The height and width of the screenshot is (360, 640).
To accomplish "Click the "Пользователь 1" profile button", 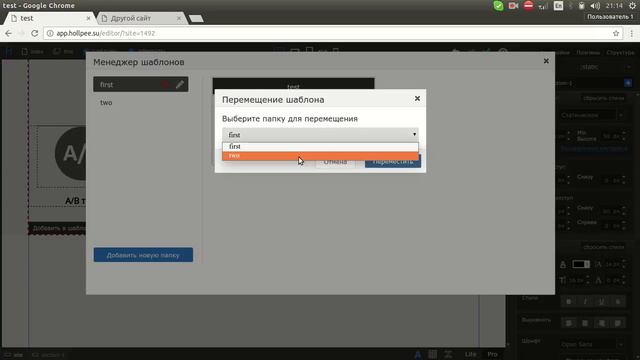I will (x=610, y=17).
